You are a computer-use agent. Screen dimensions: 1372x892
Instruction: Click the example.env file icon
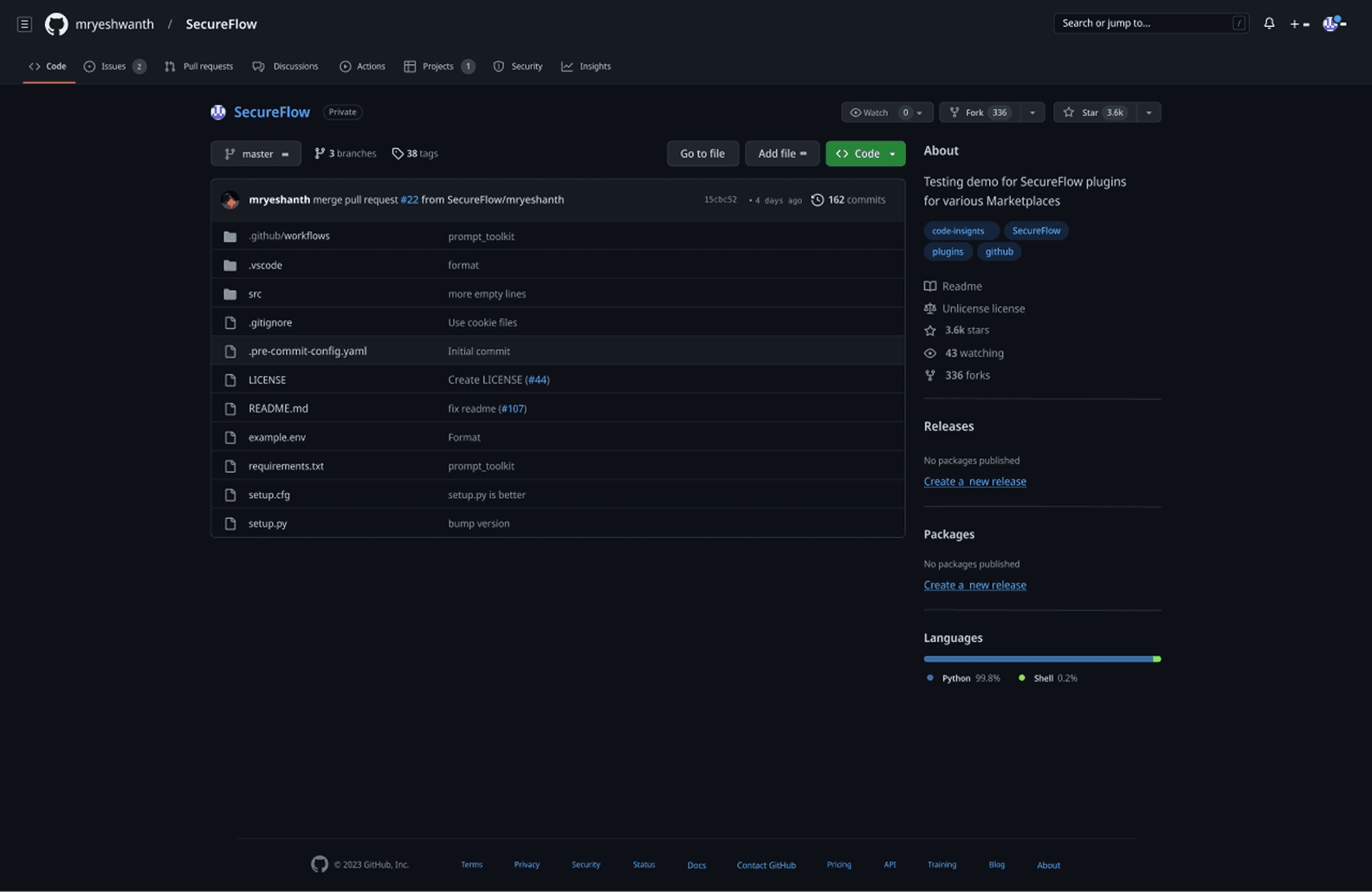pyautogui.click(x=230, y=437)
